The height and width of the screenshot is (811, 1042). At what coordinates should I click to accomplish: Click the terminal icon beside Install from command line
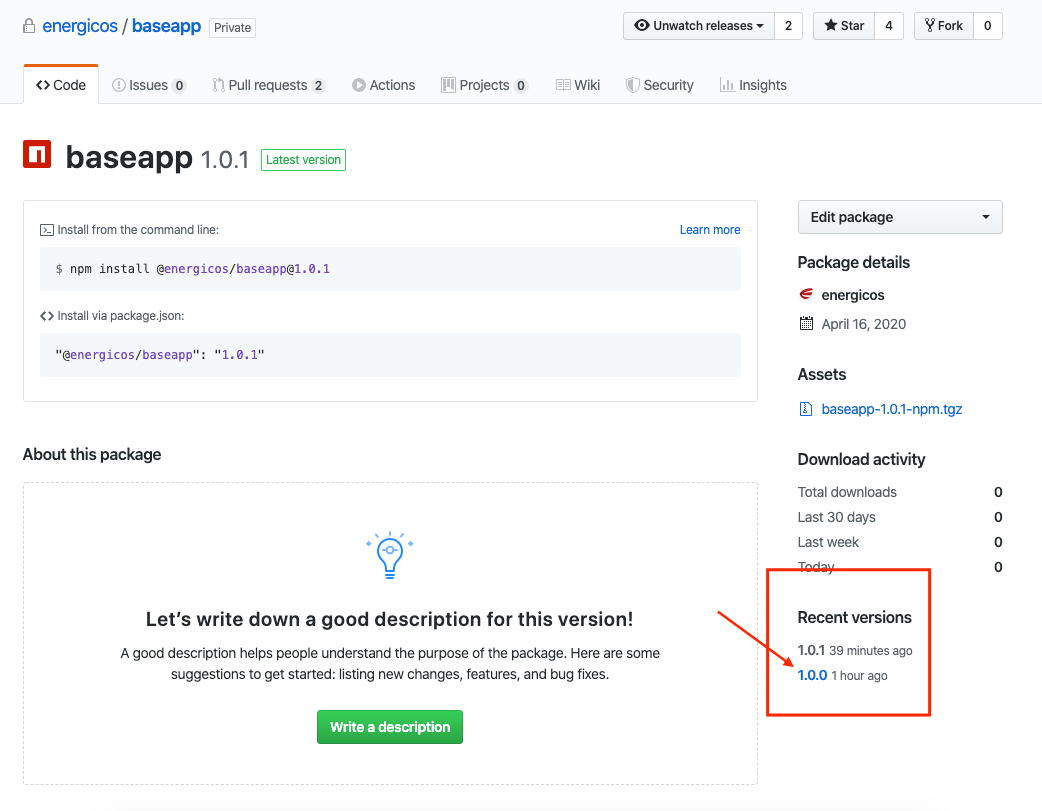pos(47,230)
